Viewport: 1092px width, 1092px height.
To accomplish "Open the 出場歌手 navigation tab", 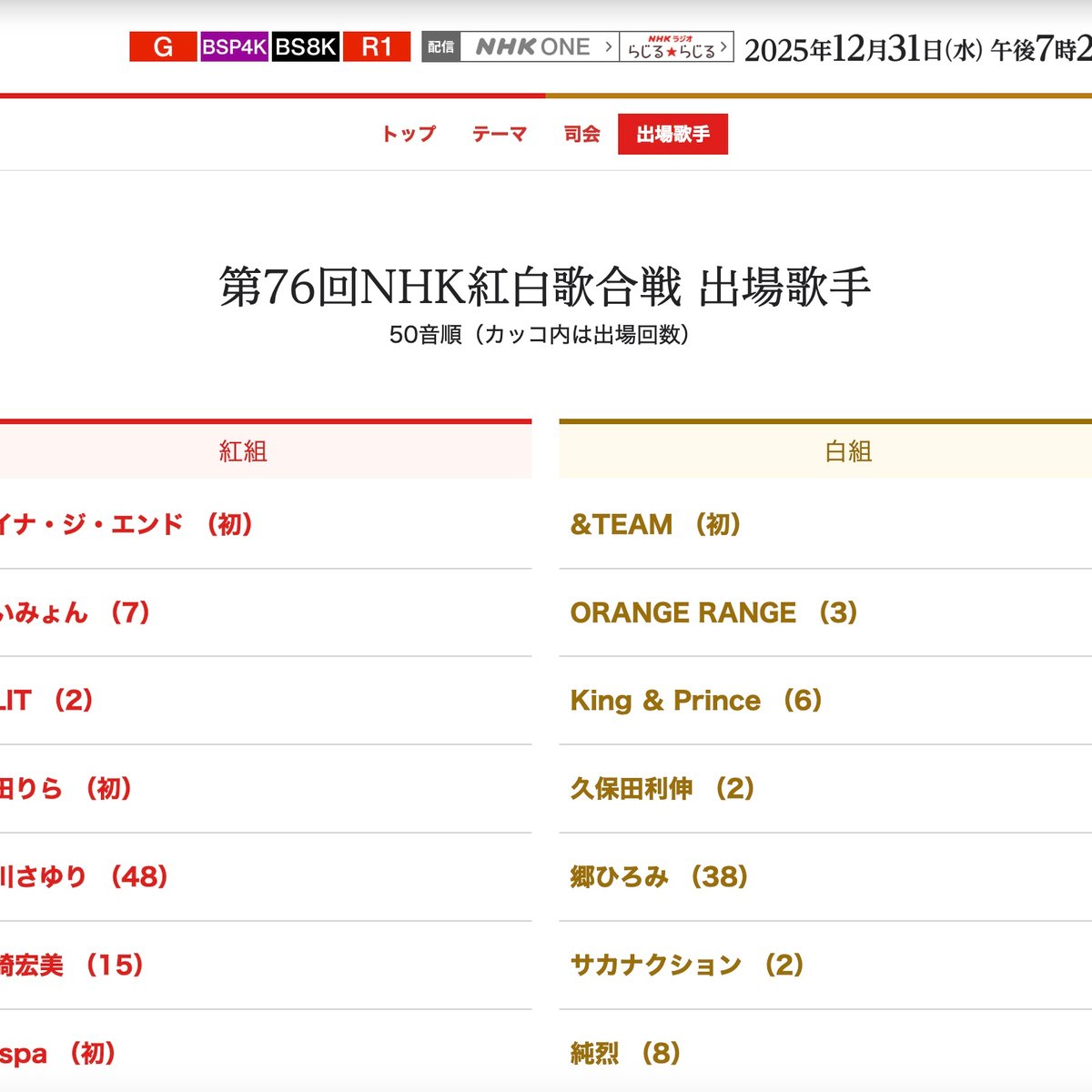I will 673,133.
